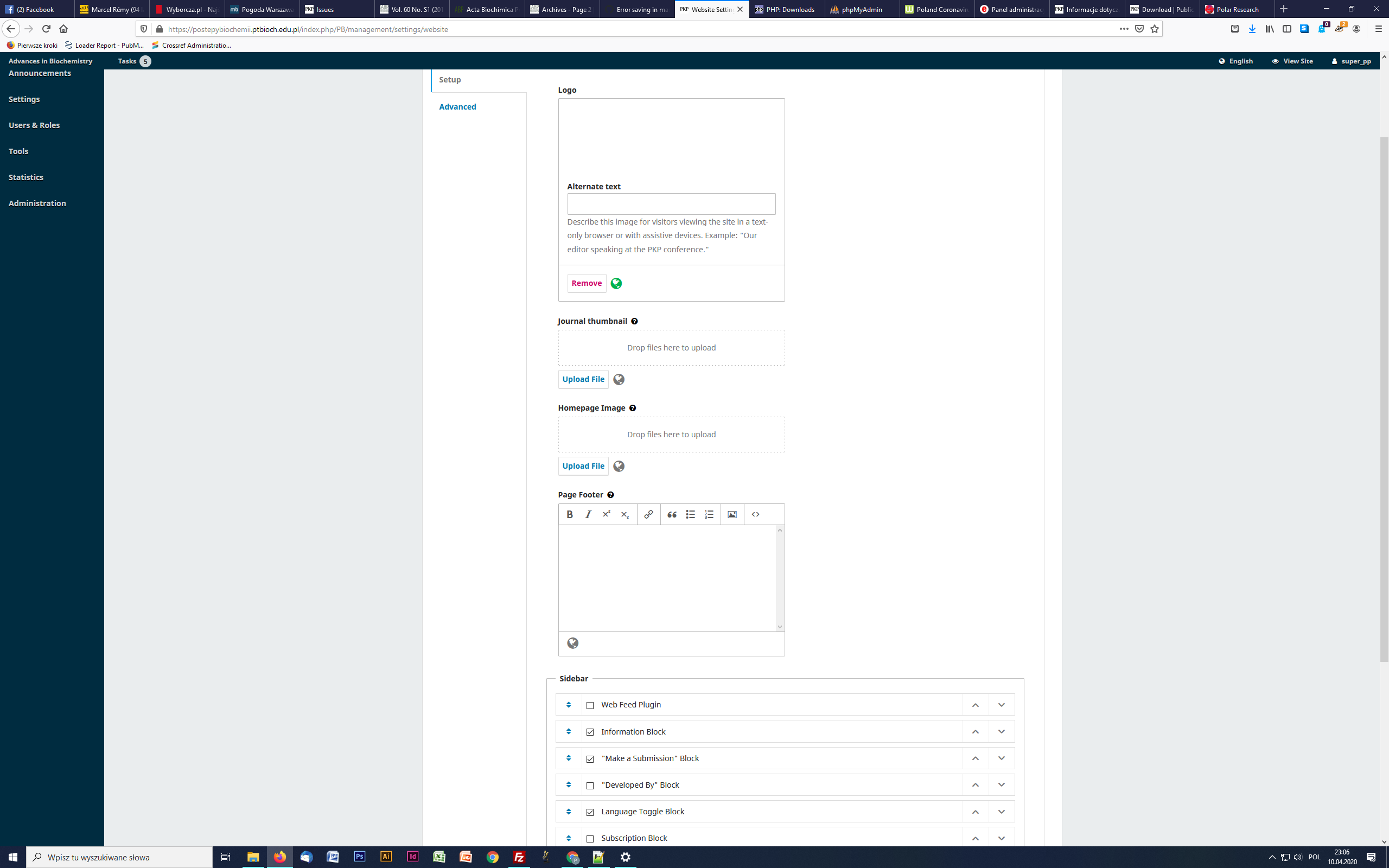The image size is (1389, 868).
Task: Open help for Homepage Image
Action: click(x=633, y=408)
